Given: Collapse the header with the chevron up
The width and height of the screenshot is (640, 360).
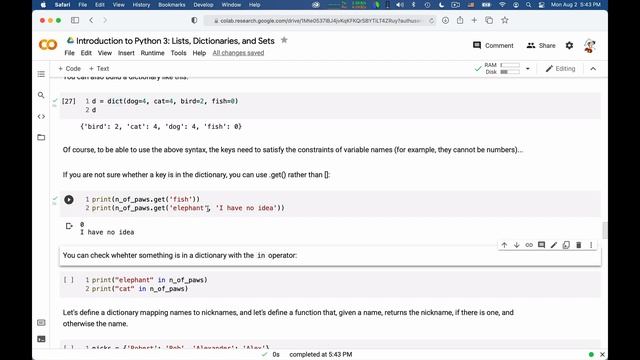Looking at the screenshot, I should 593,69.
